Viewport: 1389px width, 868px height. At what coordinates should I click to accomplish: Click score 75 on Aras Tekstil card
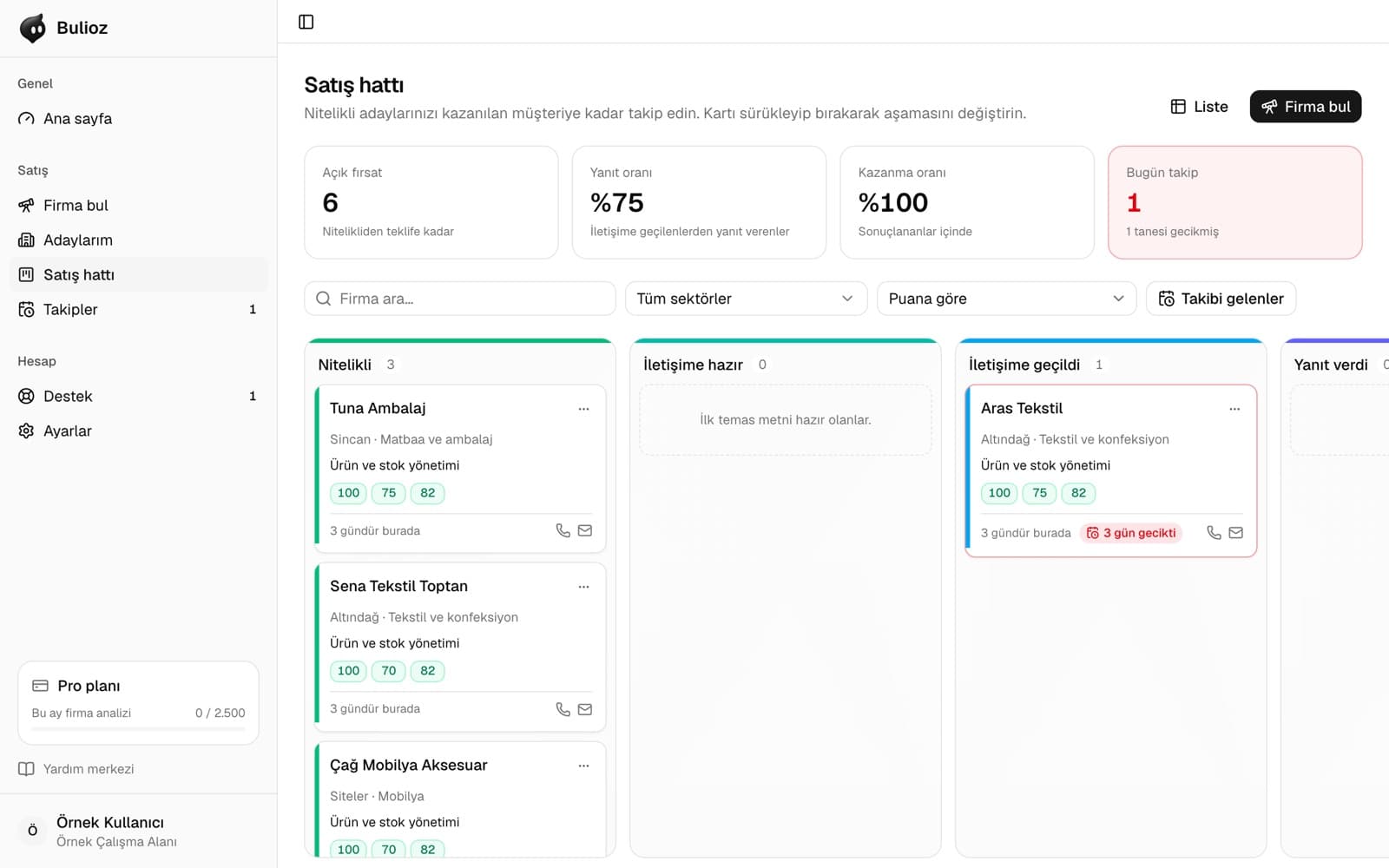1039,493
